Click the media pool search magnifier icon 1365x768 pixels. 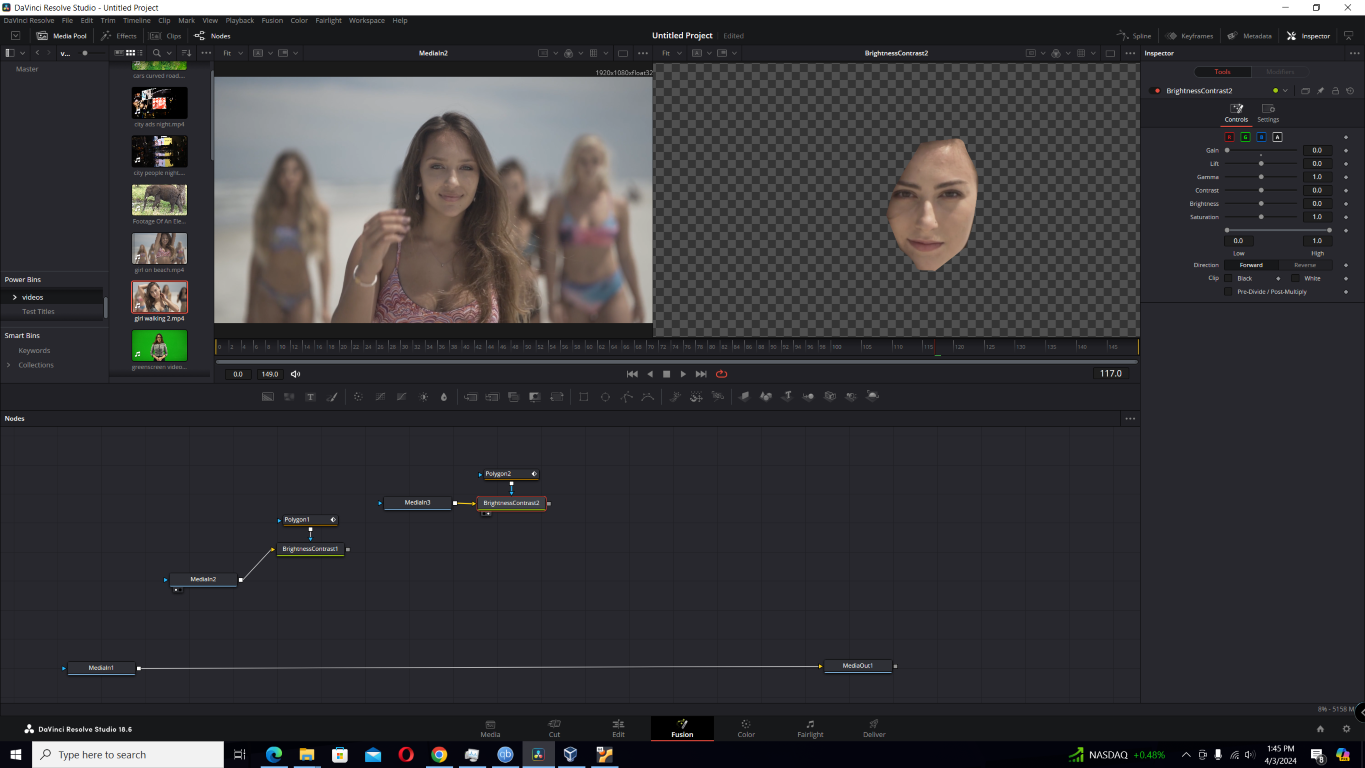(x=158, y=52)
